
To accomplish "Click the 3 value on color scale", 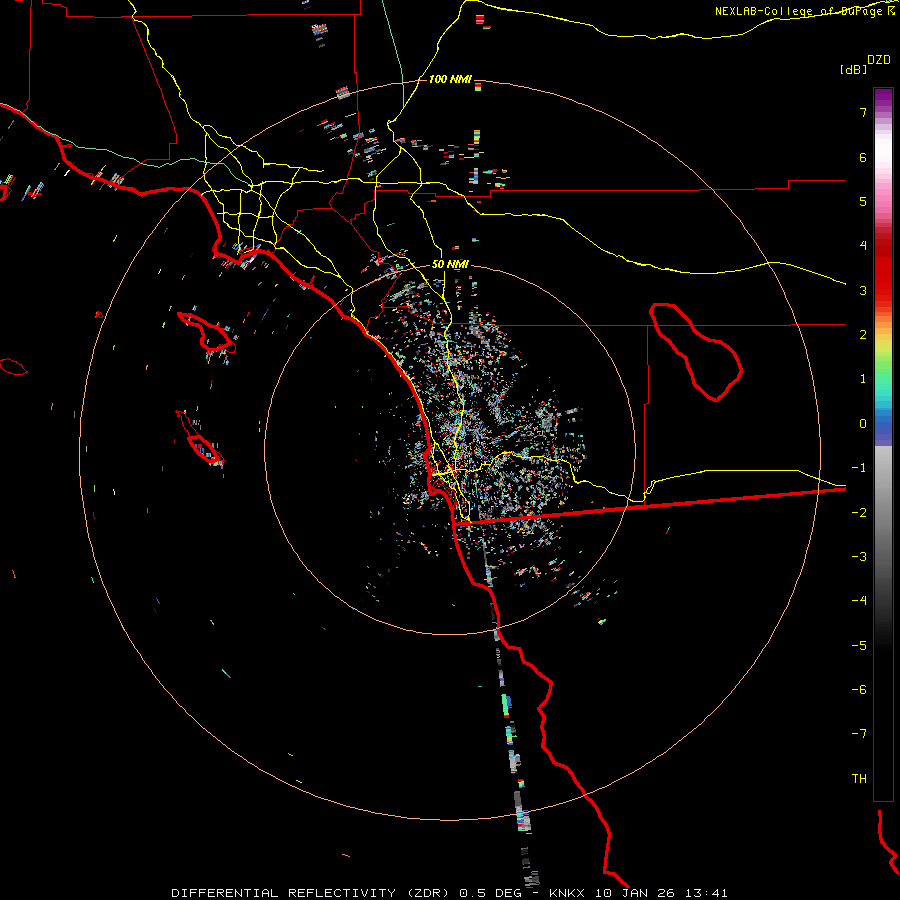I will click(863, 290).
